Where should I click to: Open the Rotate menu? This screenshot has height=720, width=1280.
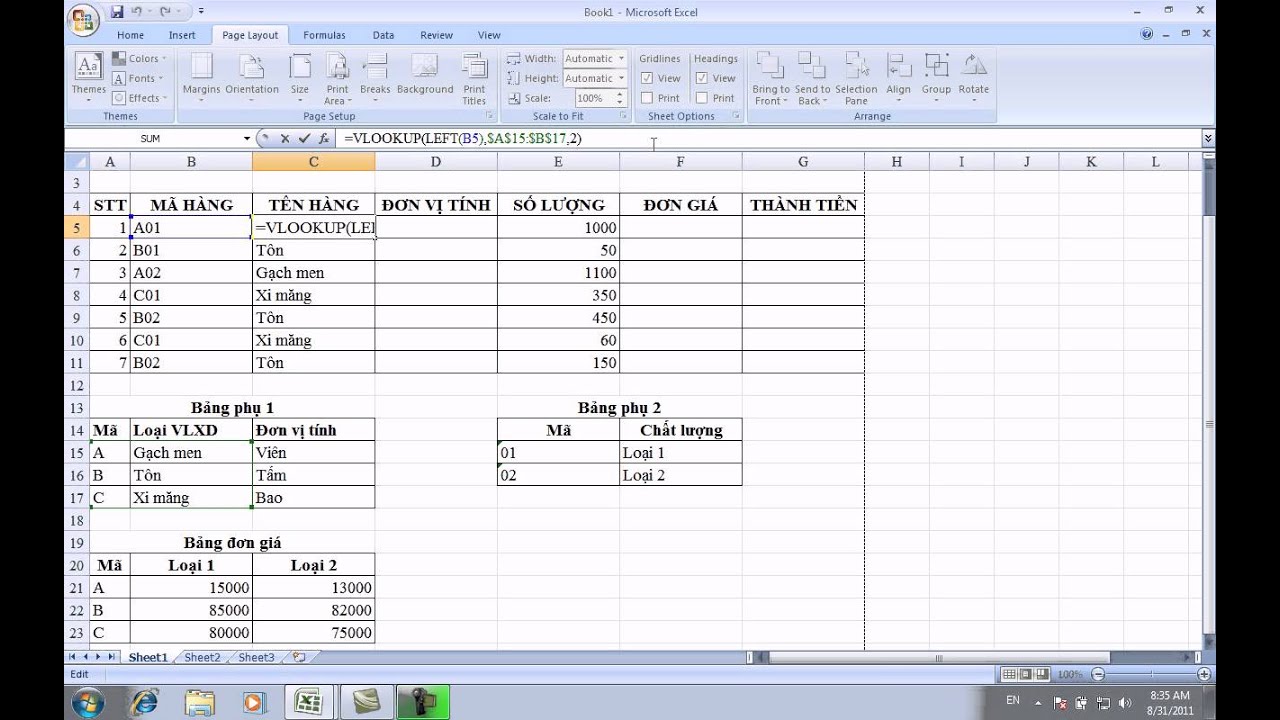point(973,77)
